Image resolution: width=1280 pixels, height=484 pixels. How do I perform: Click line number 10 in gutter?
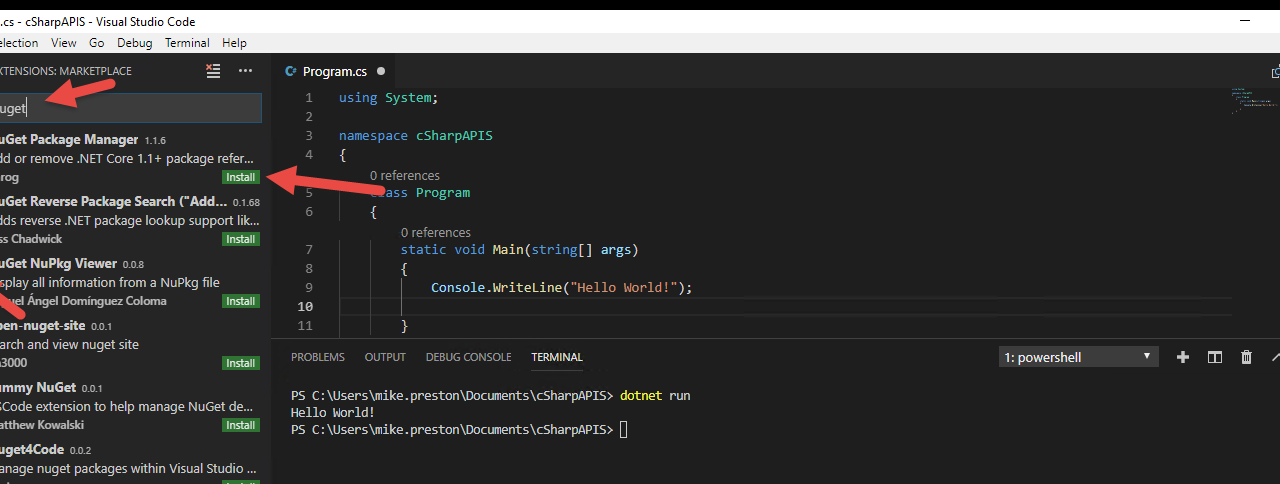(x=305, y=306)
